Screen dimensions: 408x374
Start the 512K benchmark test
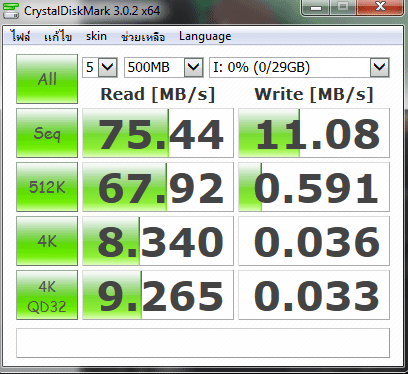coord(47,187)
